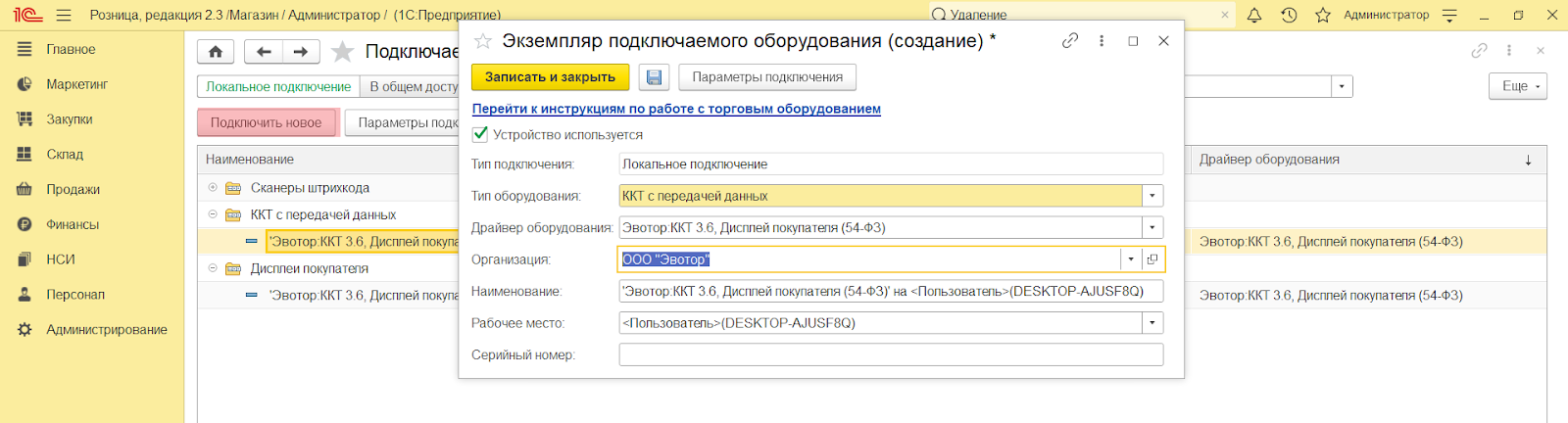Click Закупки cart icon

tap(24, 119)
